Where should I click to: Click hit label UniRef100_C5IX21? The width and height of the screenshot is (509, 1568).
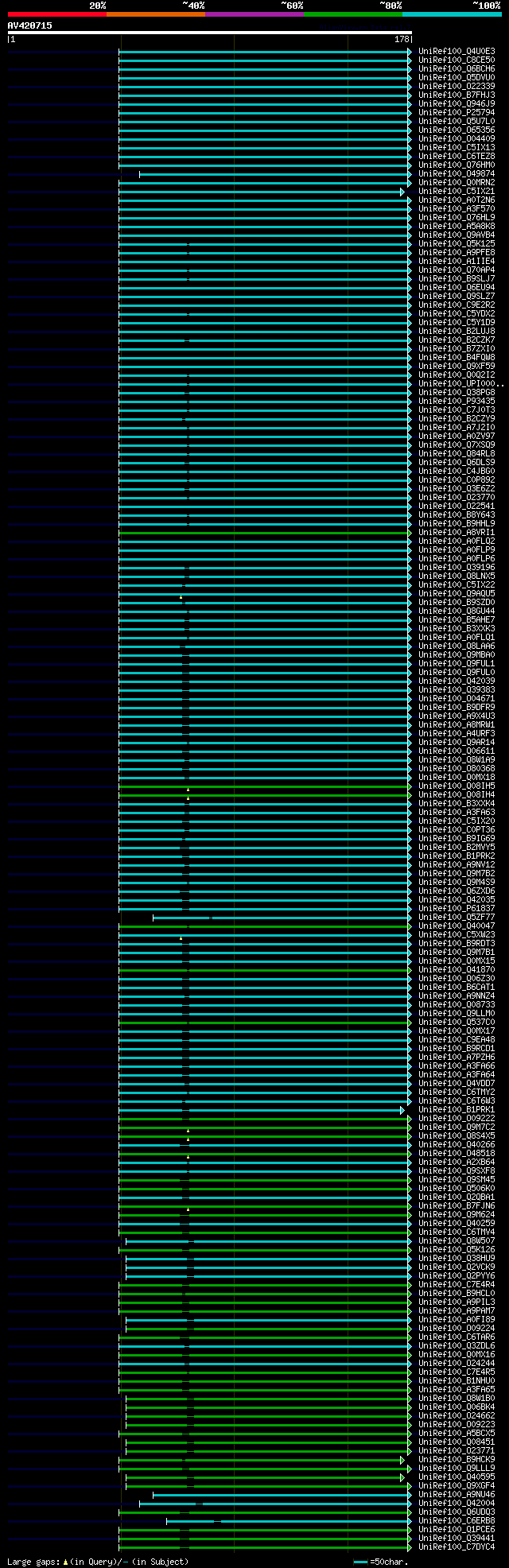pyautogui.click(x=457, y=191)
